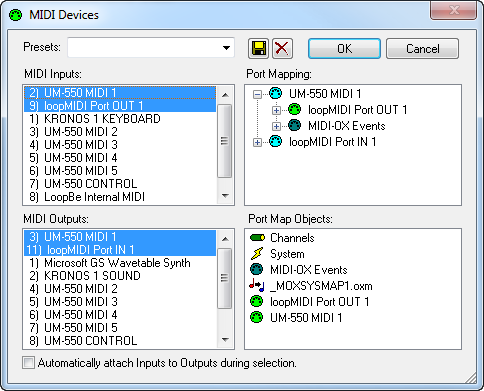484x391 pixels.
Task: Click the delete preset red X icon
Action: [x=282, y=49]
